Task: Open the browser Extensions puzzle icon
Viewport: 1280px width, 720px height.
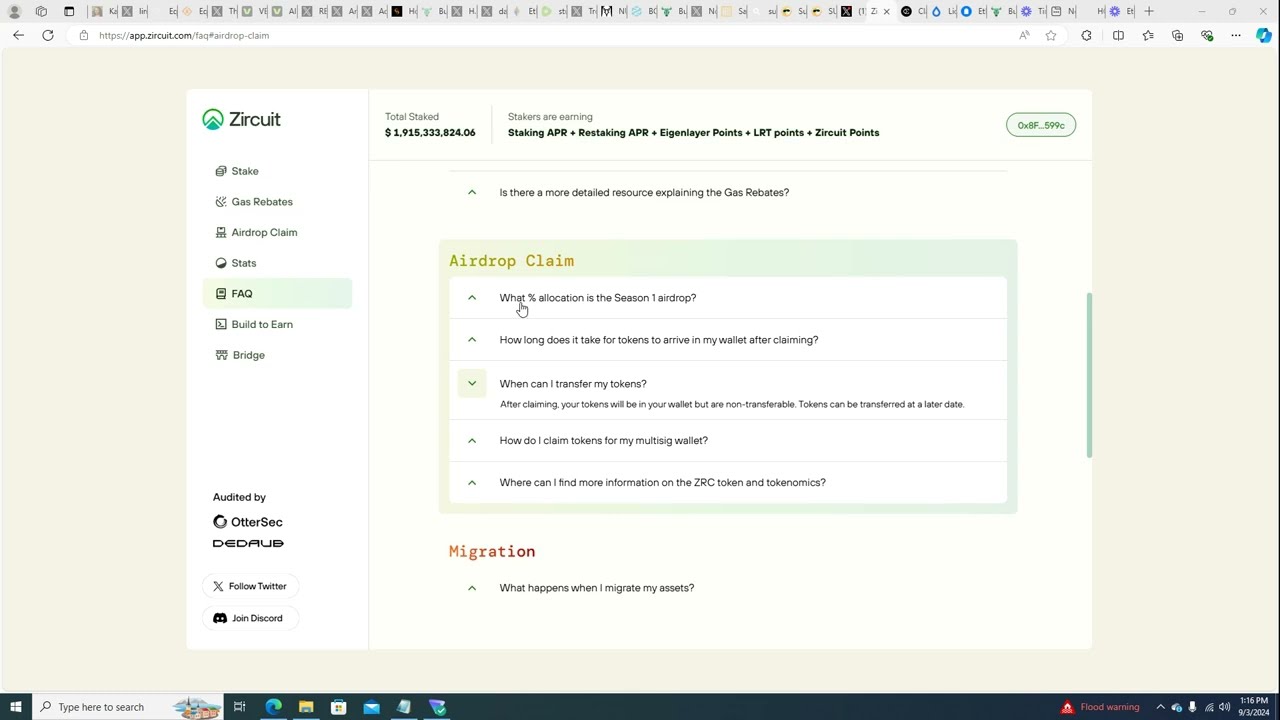Action: [x=1087, y=35]
